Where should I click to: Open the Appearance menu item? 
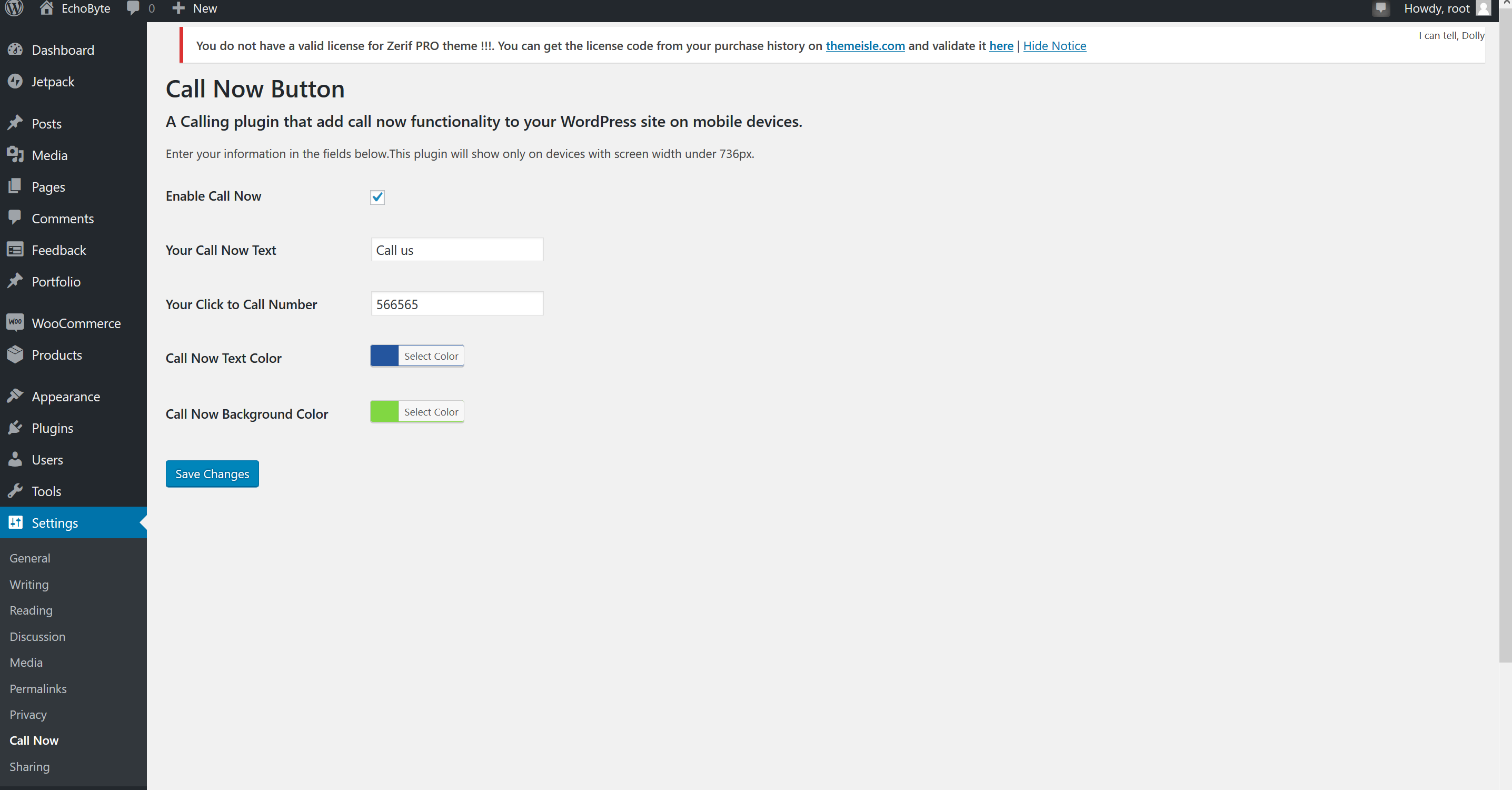(66, 397)
